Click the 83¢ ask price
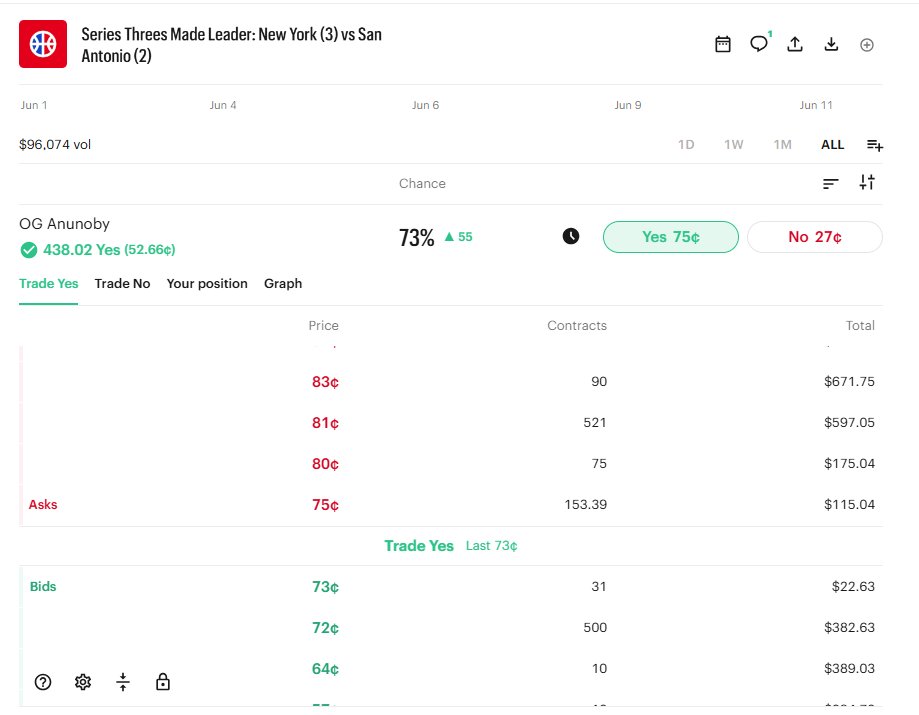 click(x=325, y=382)
